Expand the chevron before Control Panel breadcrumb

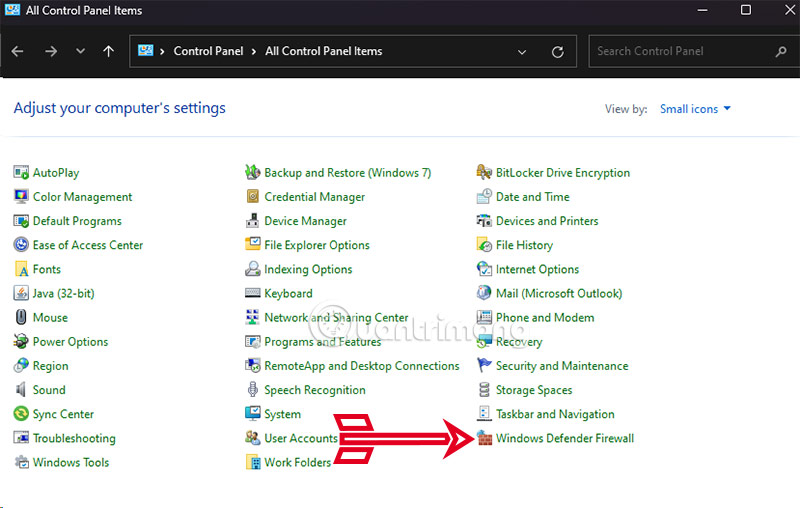[162, 52]
